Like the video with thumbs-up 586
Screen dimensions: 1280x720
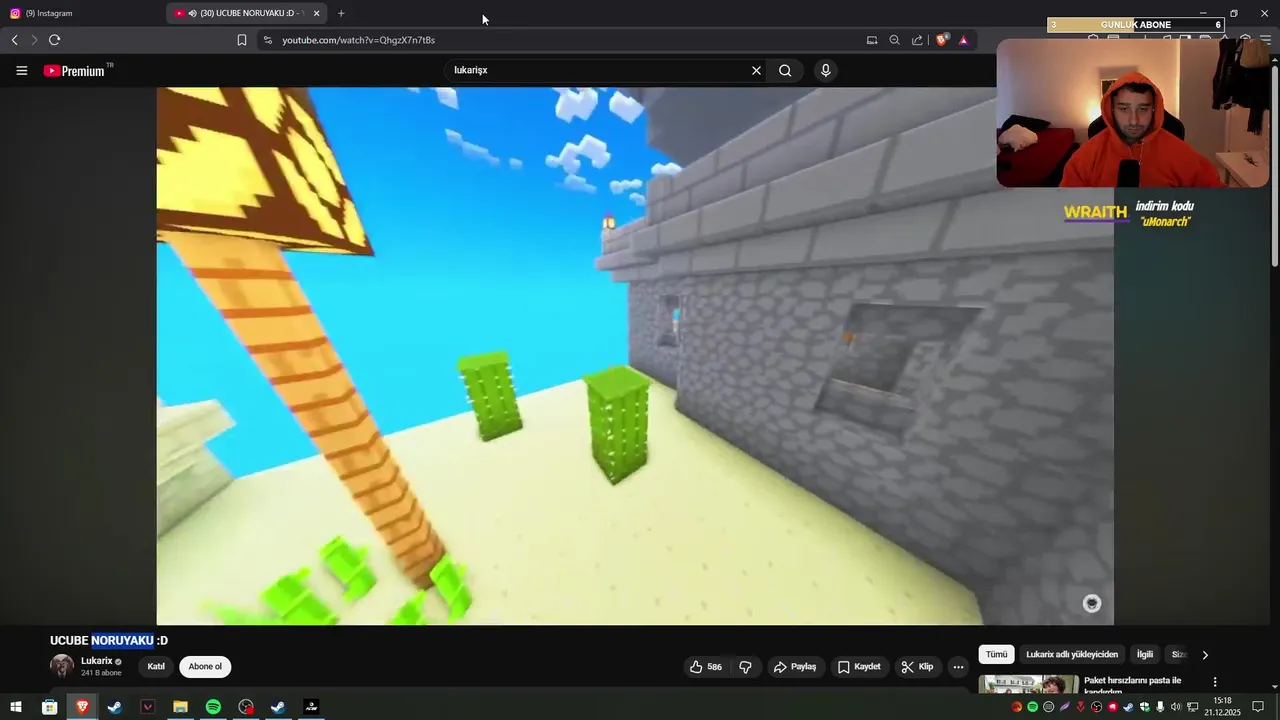(706, 667)
